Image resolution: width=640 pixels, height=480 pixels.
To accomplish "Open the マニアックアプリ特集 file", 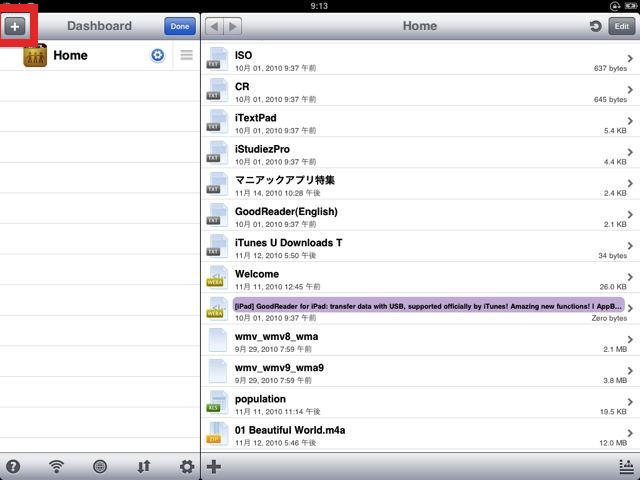I will coord(420,184).
